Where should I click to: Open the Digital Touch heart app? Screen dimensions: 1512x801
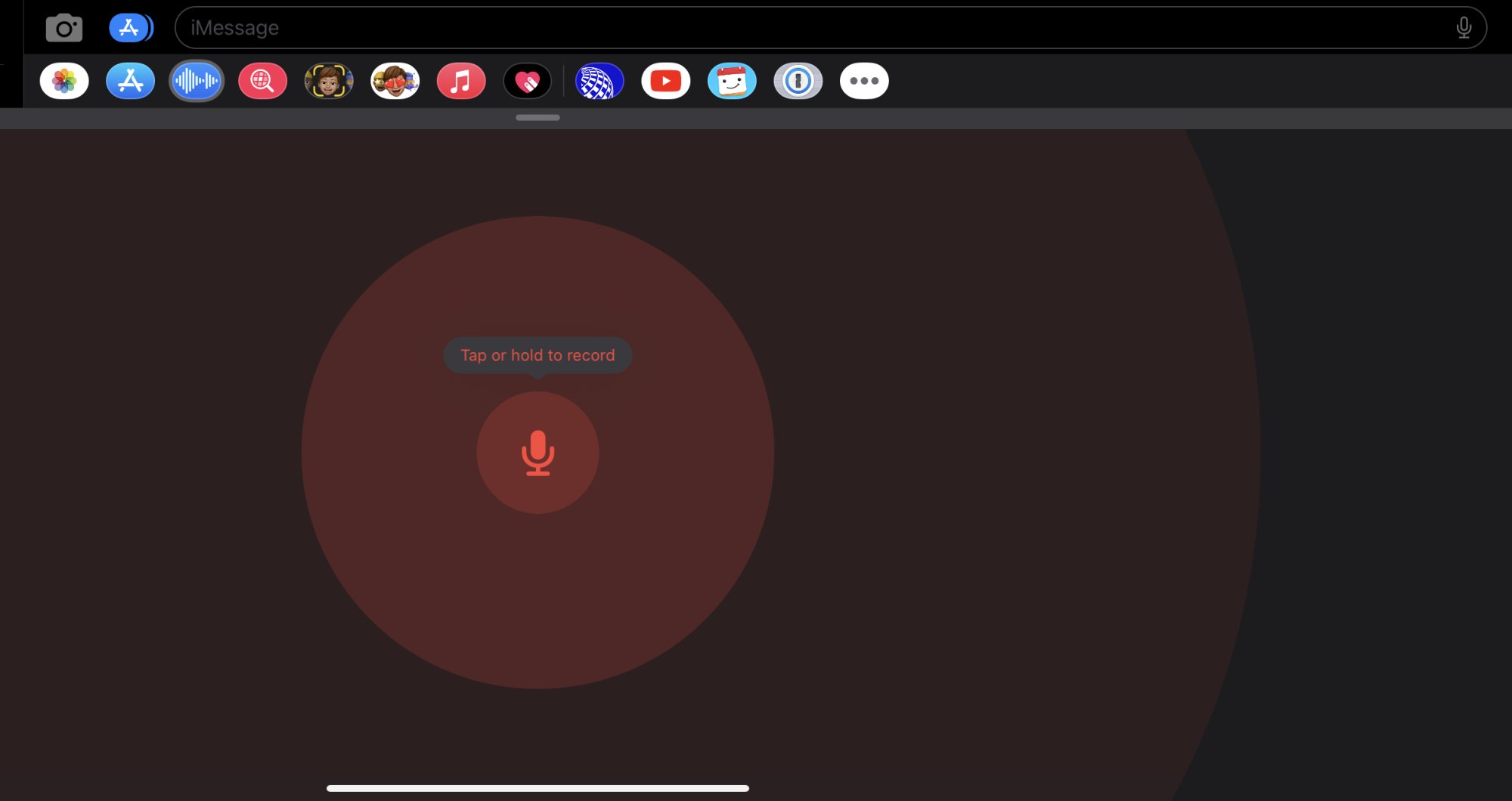[x=528, y=81]
